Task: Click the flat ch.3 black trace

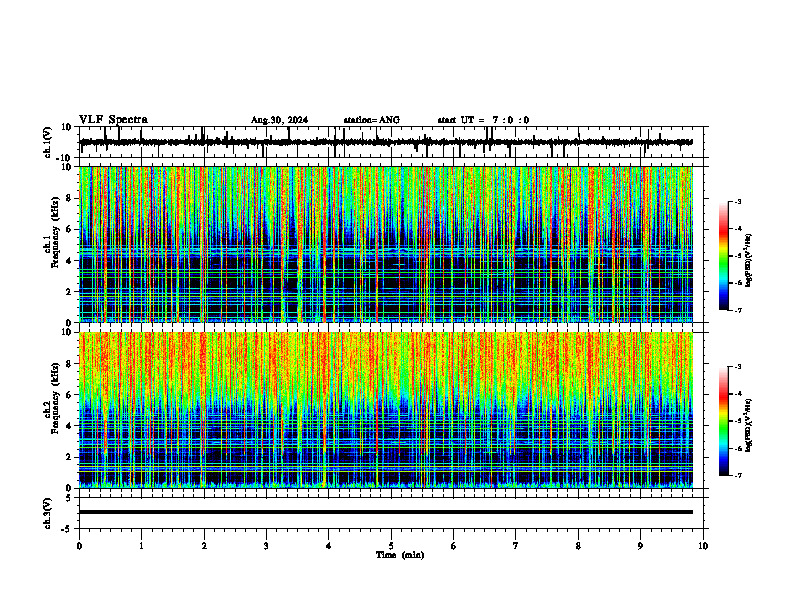Action: 386,512
